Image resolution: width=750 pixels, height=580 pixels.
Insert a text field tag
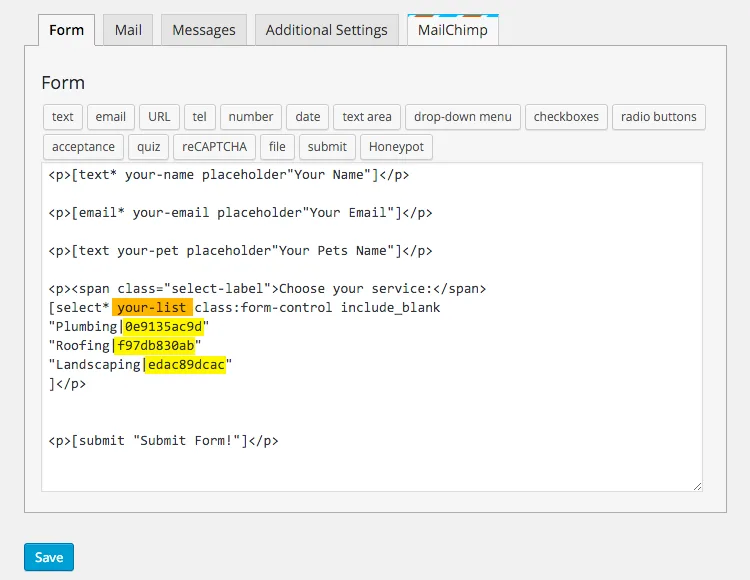[63, 117]
